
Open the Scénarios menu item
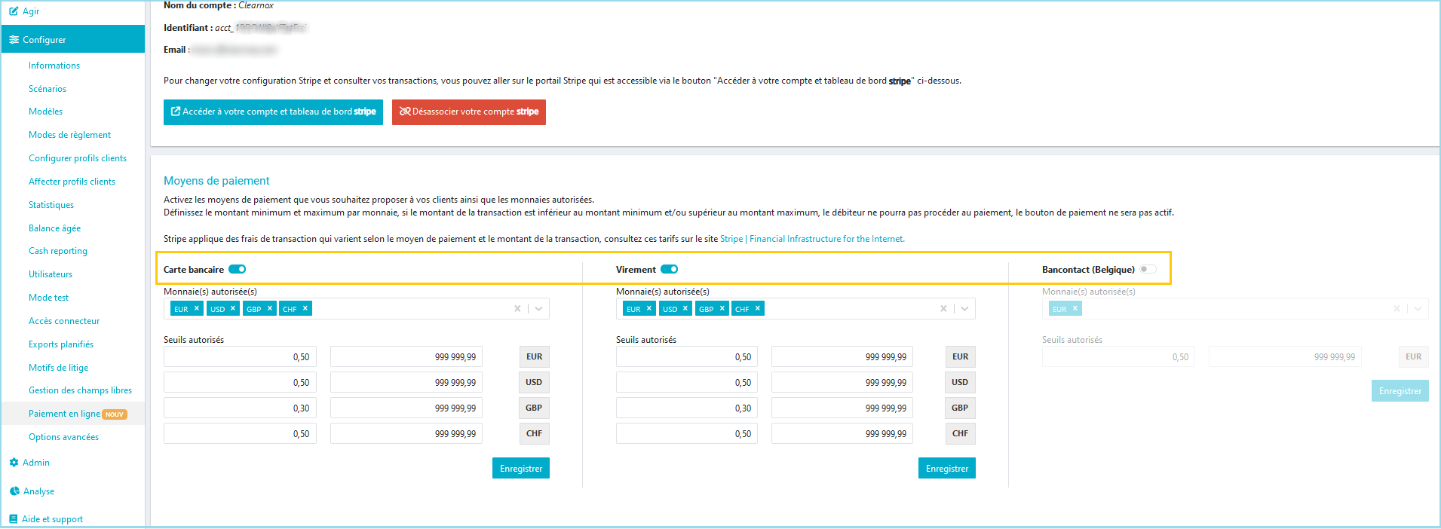47,89
